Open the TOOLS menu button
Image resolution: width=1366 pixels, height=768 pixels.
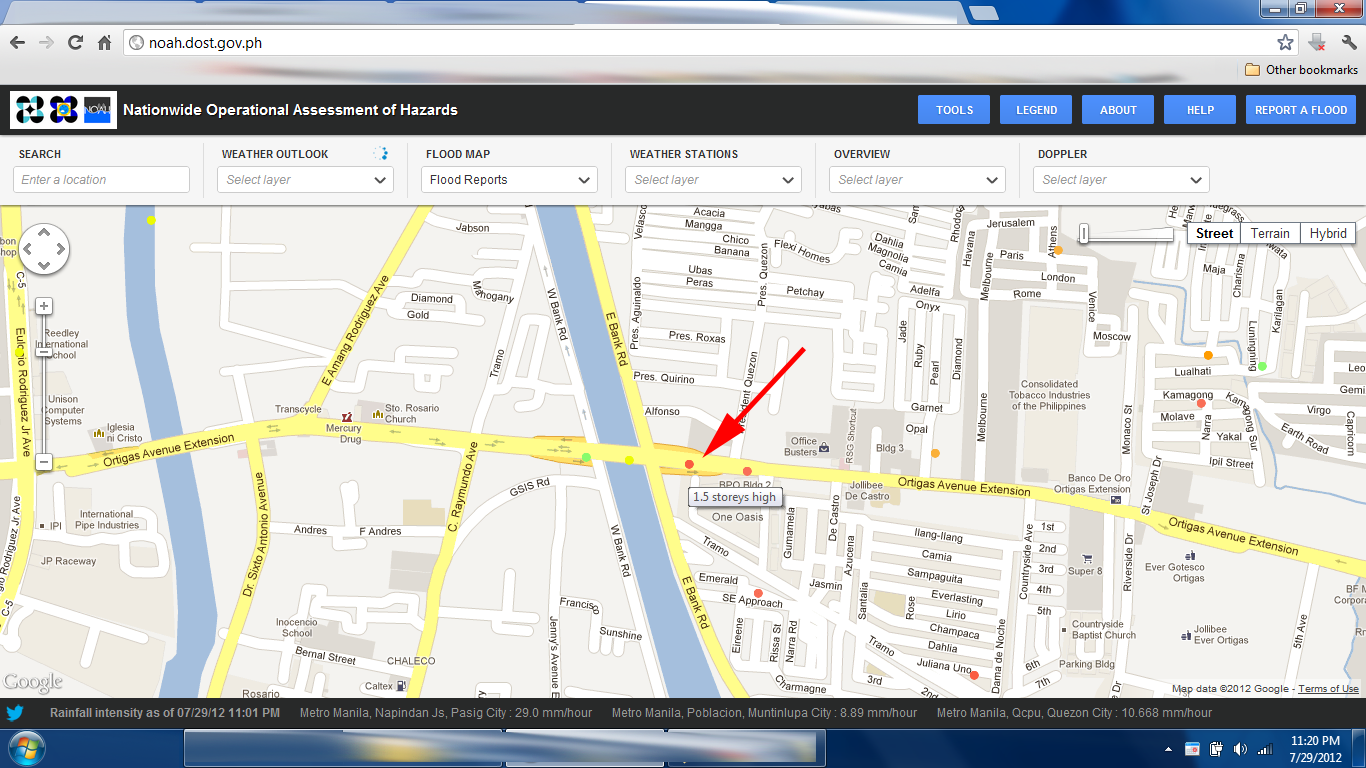pos(954,110)
